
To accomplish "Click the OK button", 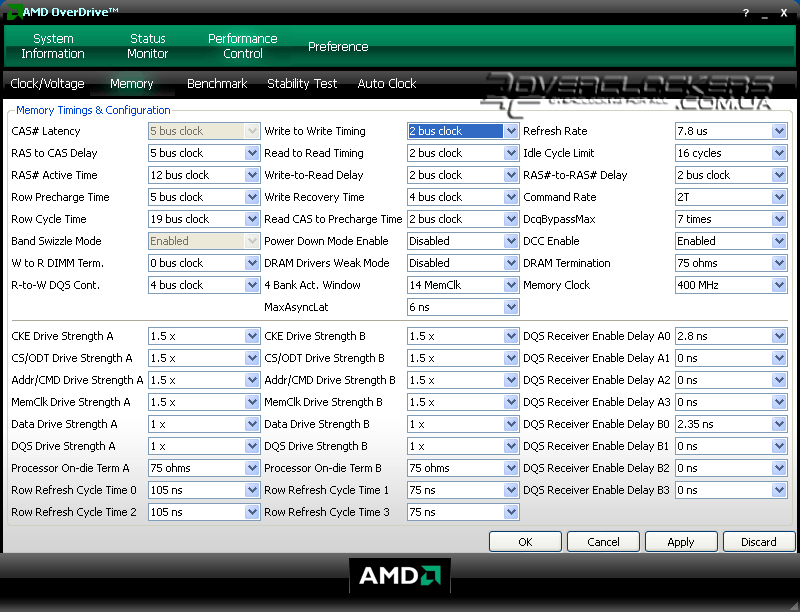I will point(525,542).
